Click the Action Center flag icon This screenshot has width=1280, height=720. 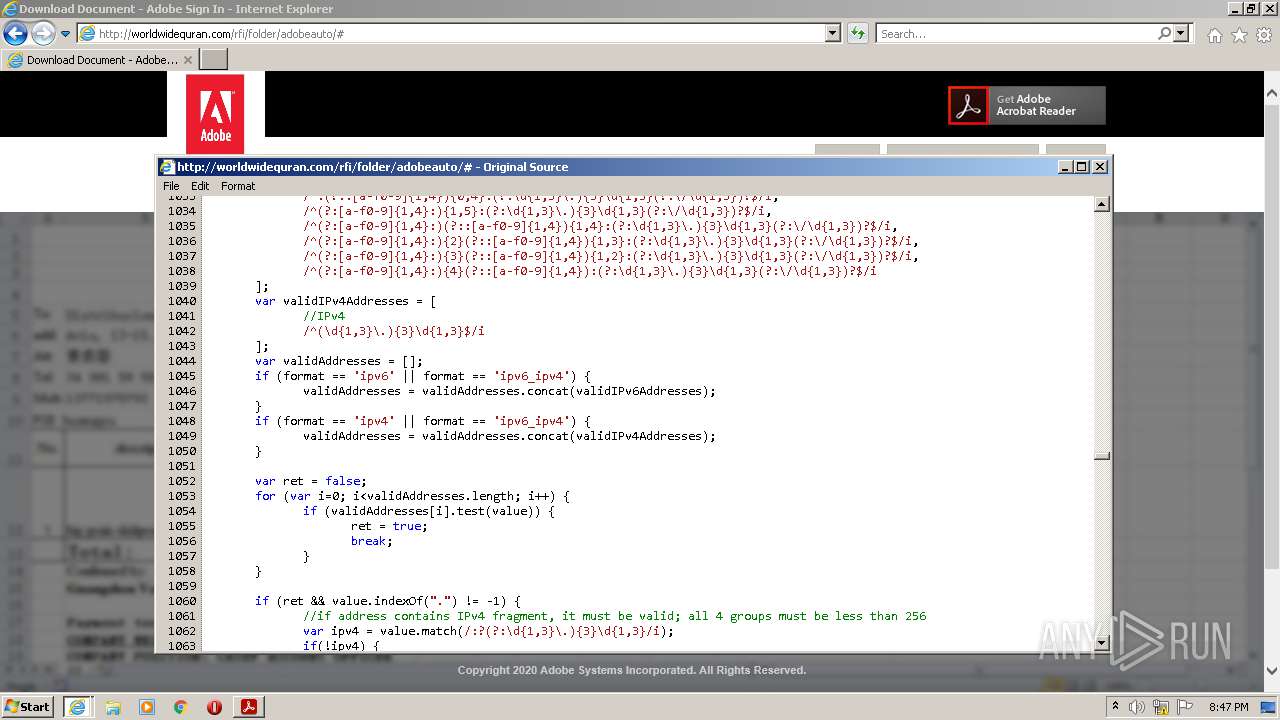(x=1185, y=707)
